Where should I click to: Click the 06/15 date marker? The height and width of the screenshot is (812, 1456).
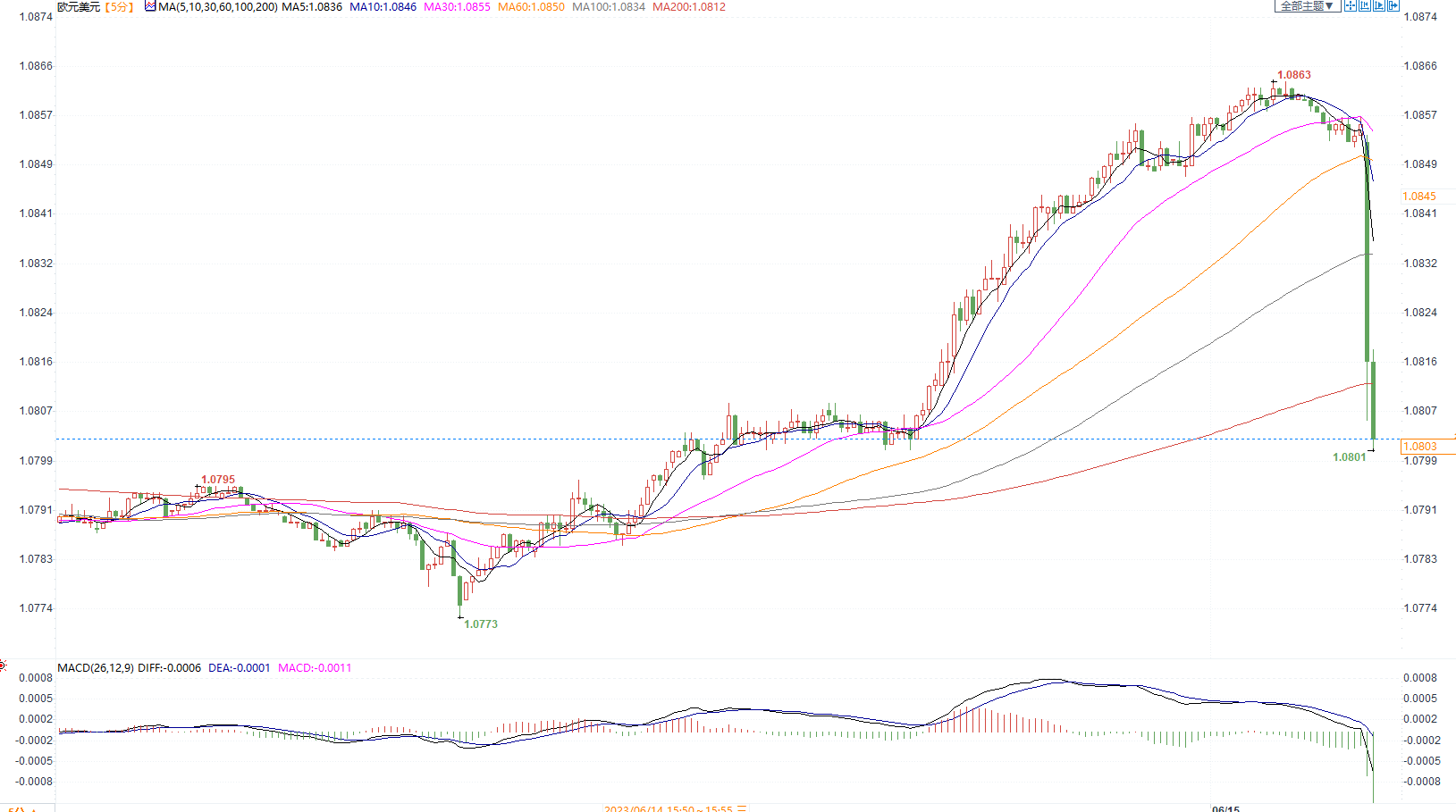click(1225, 808)
